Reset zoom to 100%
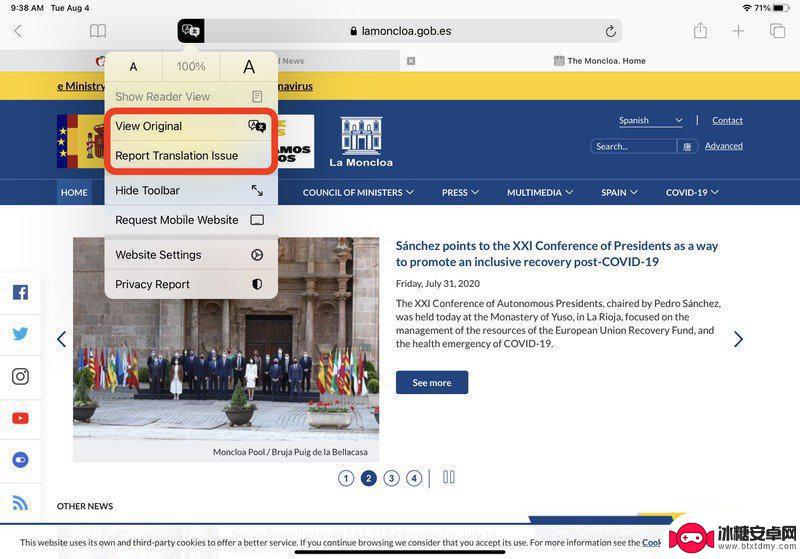The image size is (800, 559). pos(191,66)
